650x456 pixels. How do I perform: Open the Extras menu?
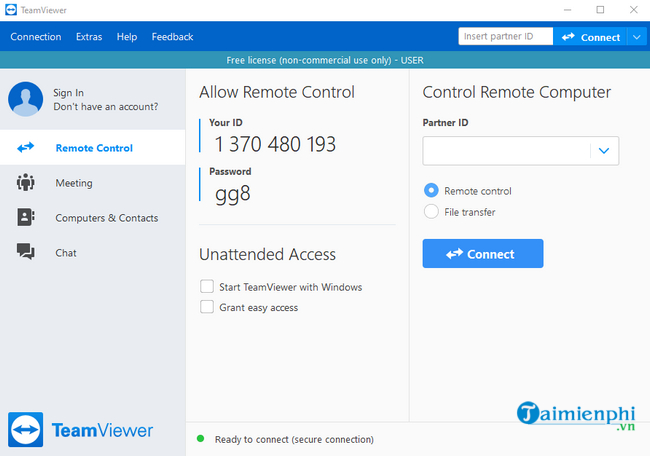[89, 37]
